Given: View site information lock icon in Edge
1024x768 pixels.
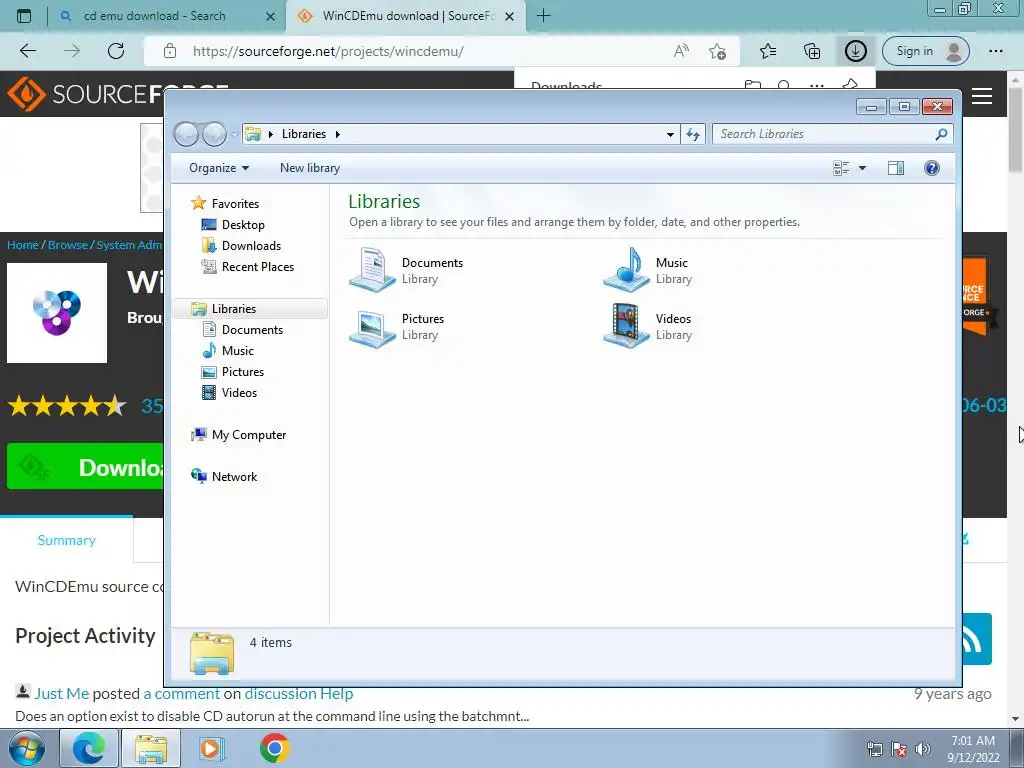Looking at the screenshot, I should tap(170, 51).
